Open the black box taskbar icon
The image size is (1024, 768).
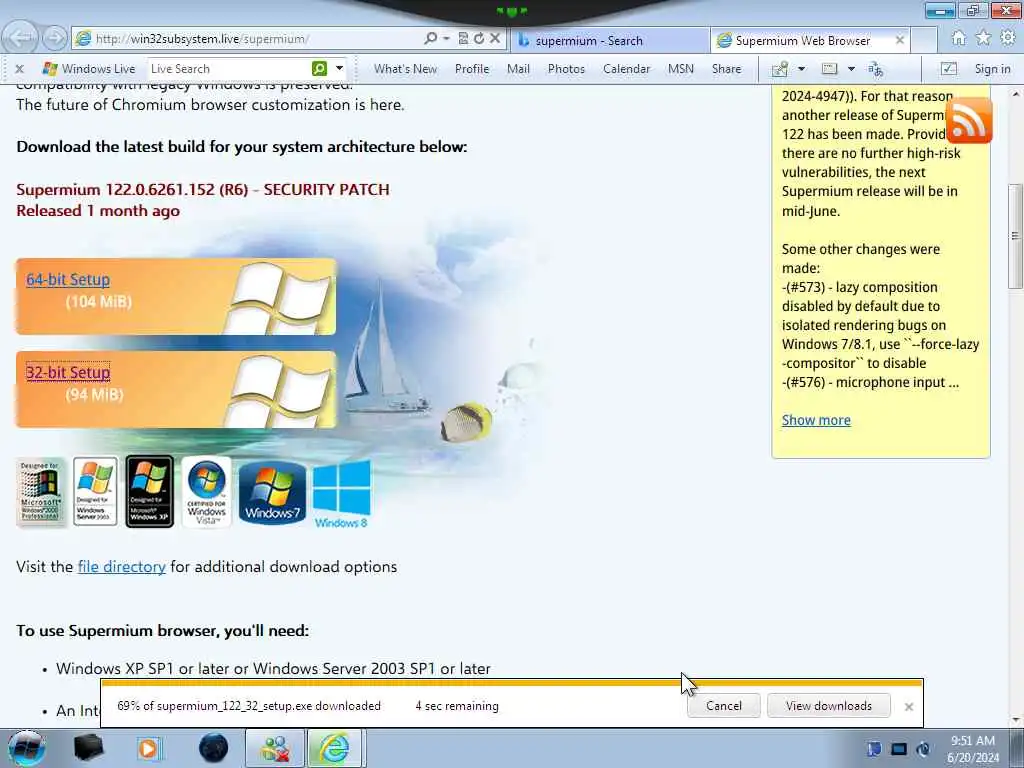tap(88, 748)
